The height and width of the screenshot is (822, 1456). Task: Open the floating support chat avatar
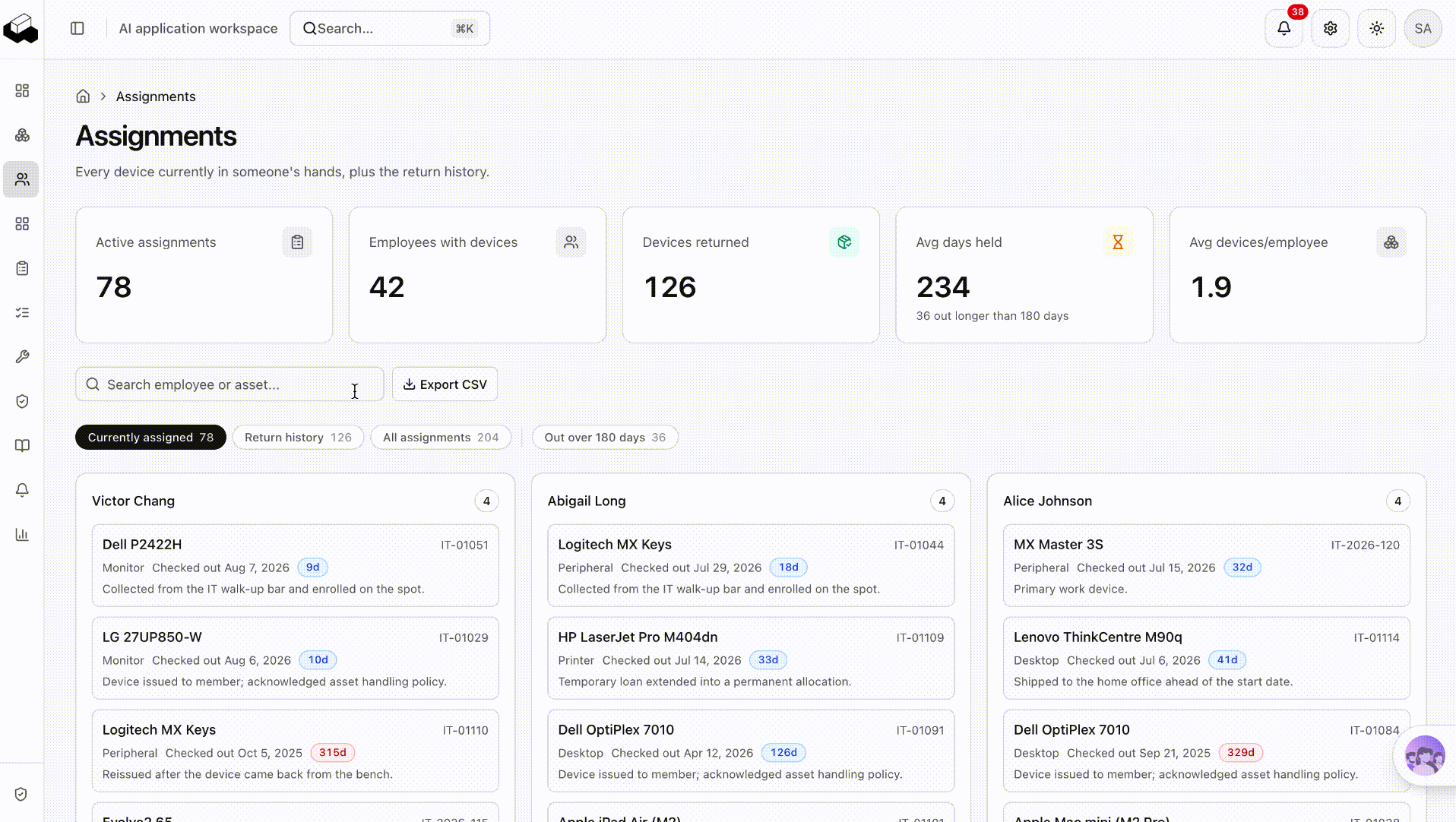click(x=1425, y=755)
